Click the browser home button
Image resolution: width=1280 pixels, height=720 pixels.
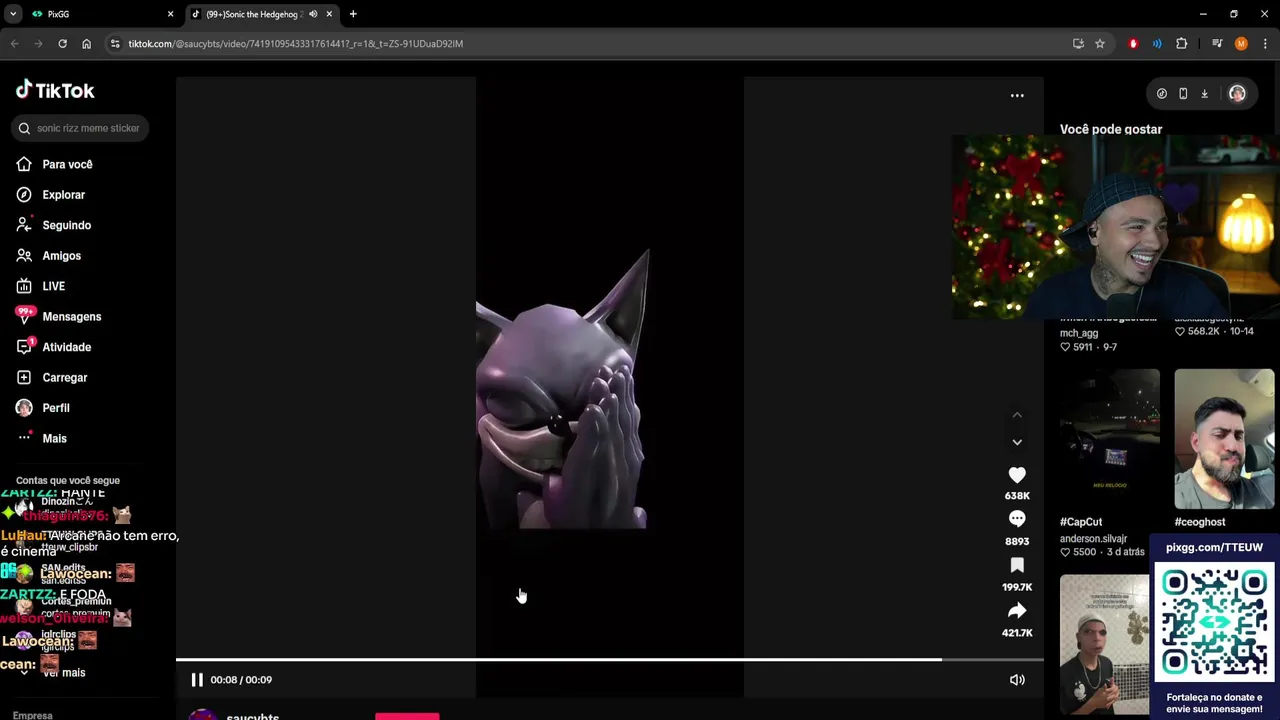[x=86, y=44]
